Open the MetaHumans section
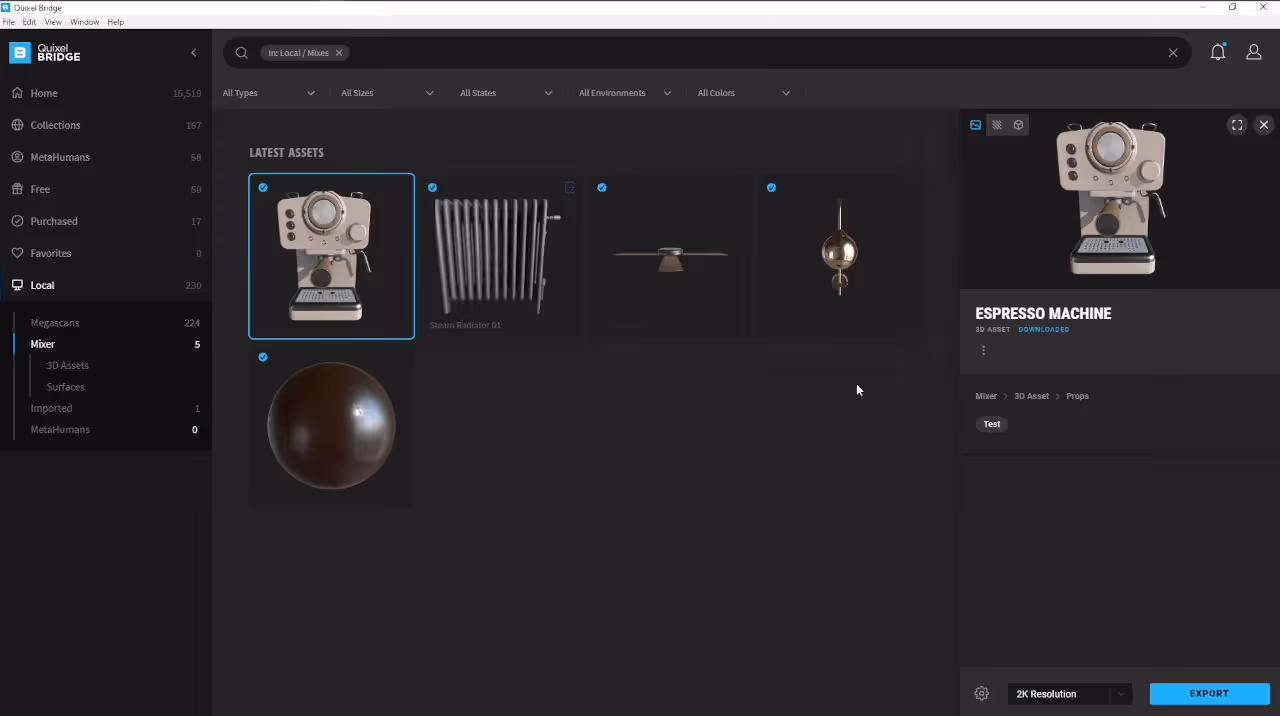This screenshot has width=1280, height=716. click(60, 157)
